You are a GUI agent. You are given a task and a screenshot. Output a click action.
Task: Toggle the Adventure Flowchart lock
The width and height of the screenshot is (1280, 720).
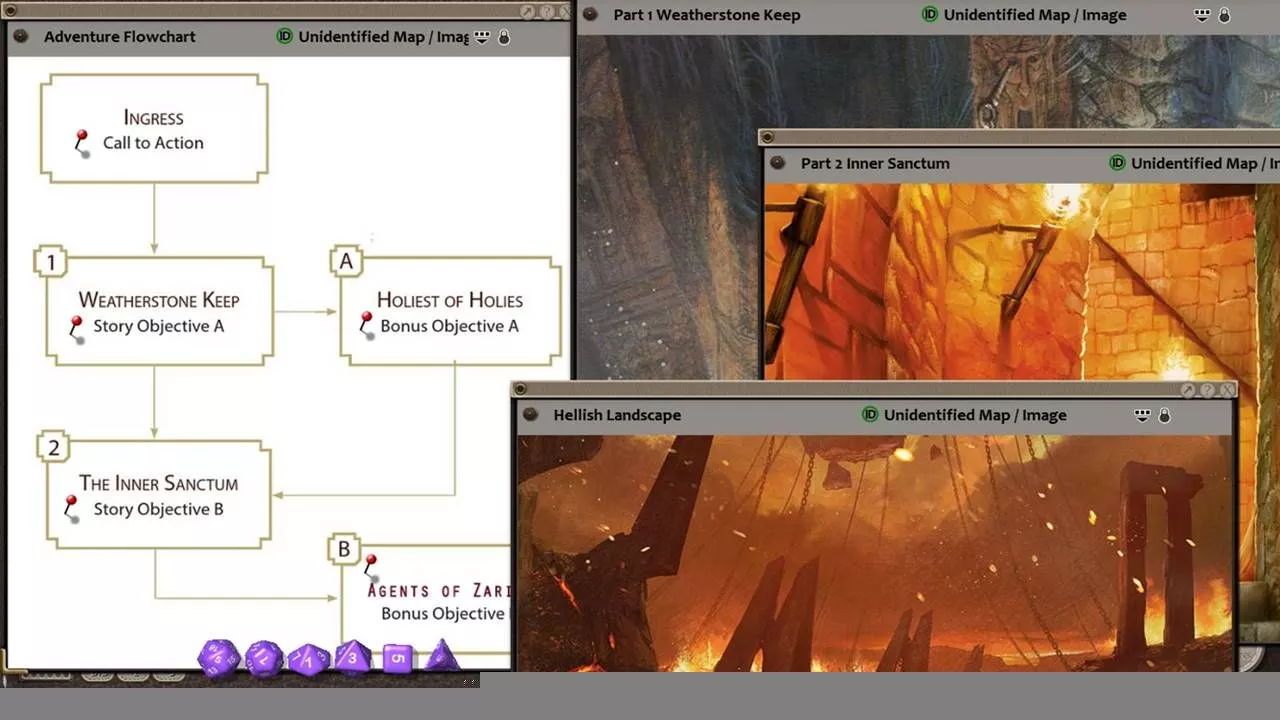(504, 37)
